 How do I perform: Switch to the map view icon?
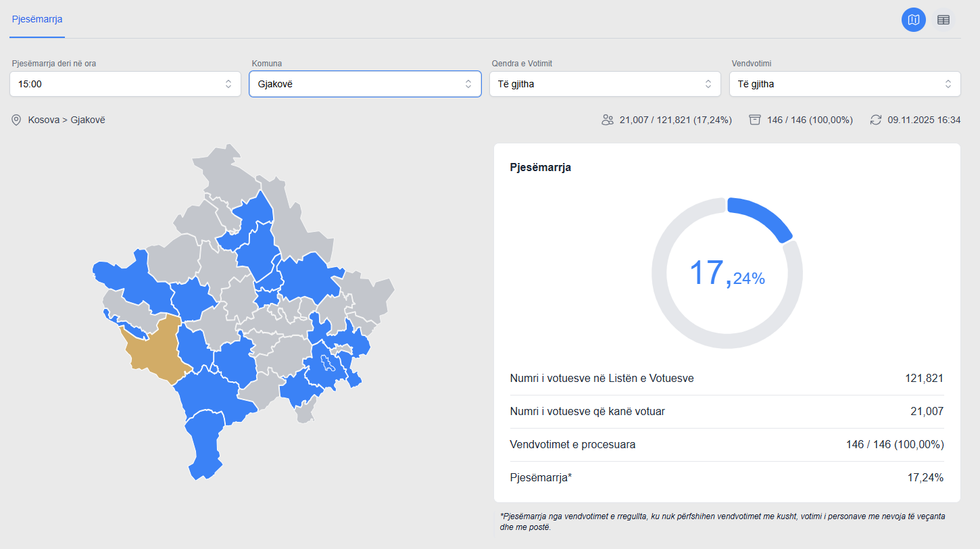(913, 19)
